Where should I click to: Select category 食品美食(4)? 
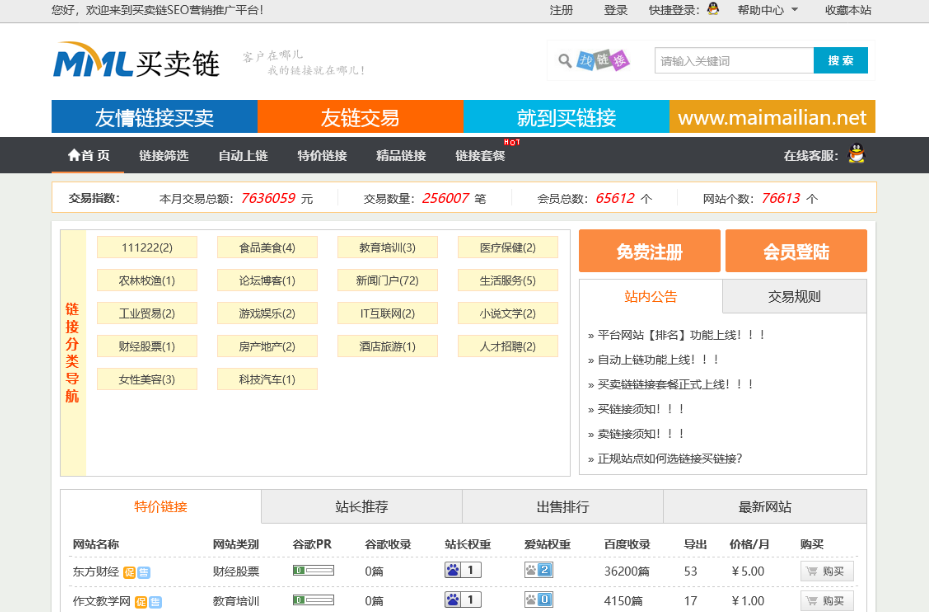coord(267,248)
